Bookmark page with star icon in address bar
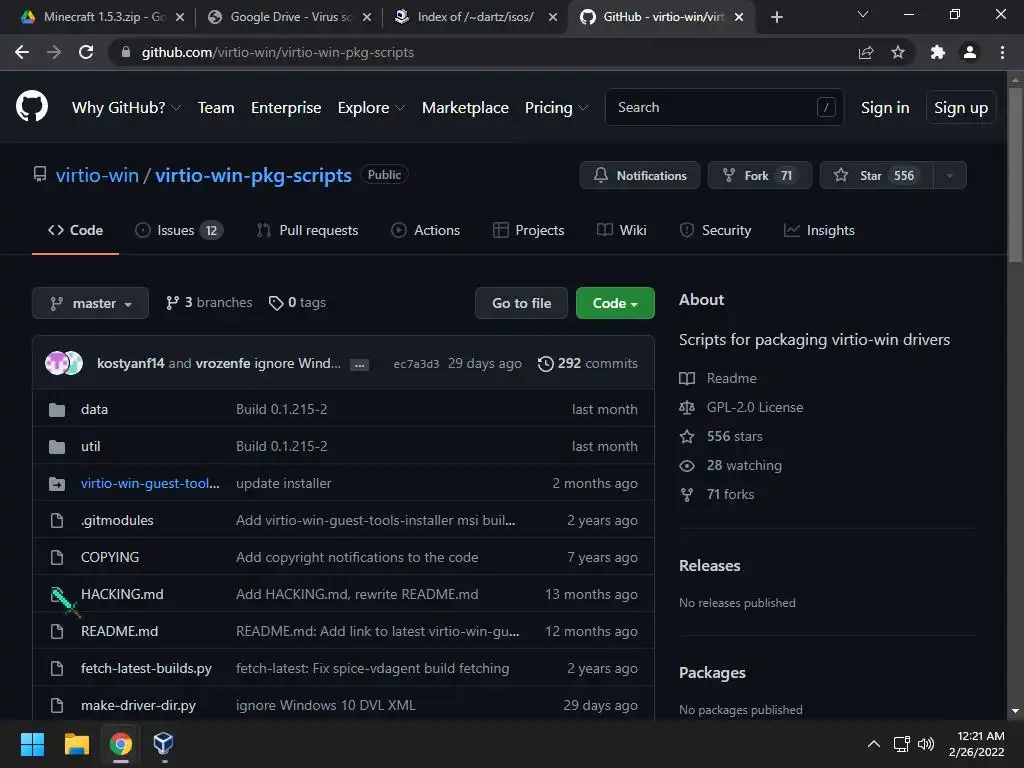1024x768 pixels. pos(898,52)
